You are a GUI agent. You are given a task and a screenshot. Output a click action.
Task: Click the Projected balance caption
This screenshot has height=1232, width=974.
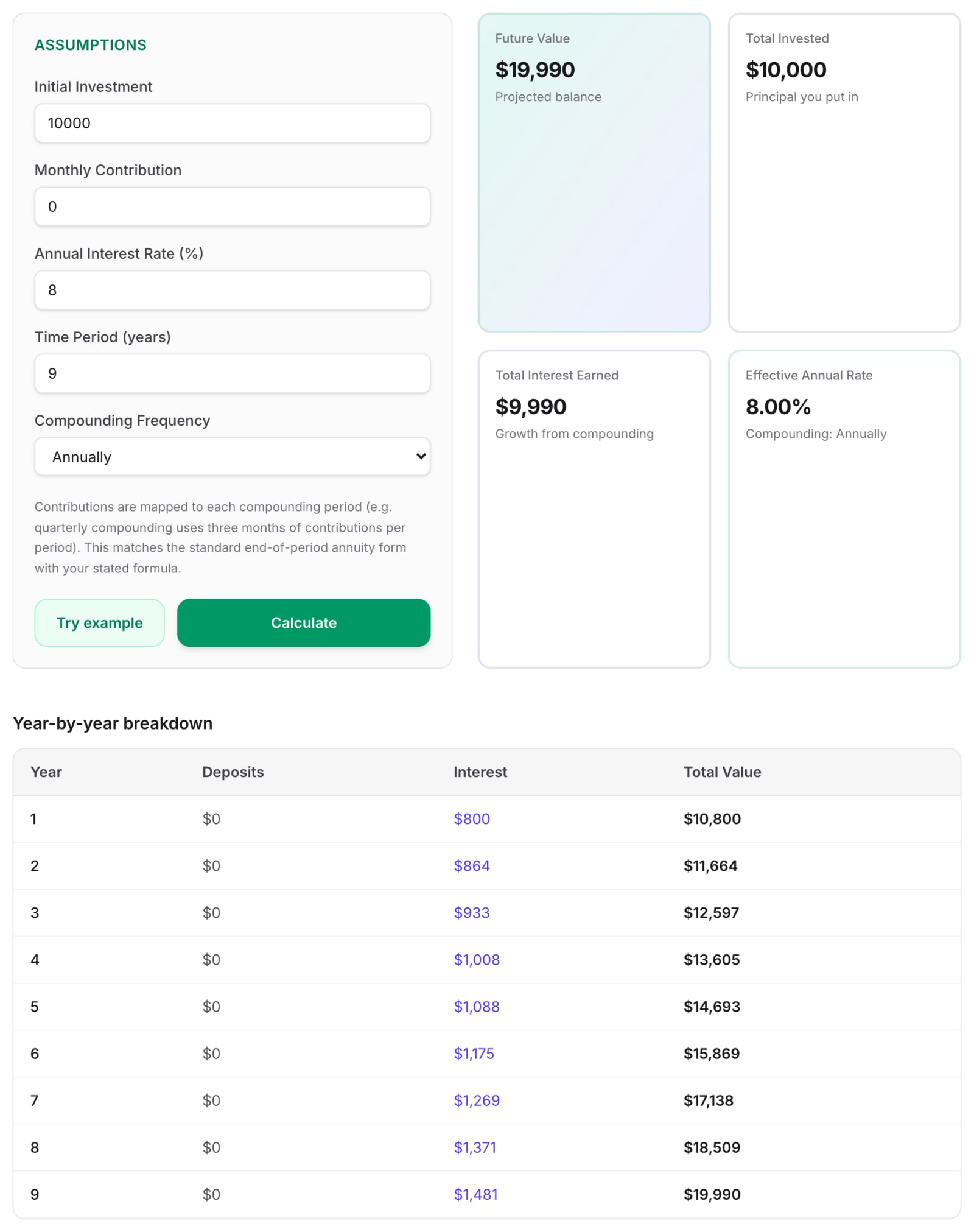click(548, 97)
